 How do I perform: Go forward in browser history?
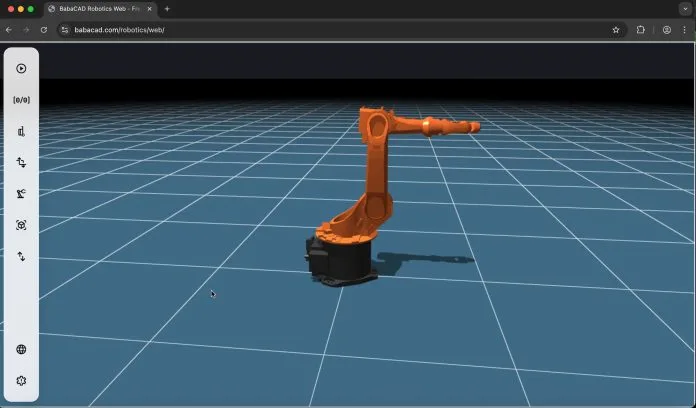(26, 30)
